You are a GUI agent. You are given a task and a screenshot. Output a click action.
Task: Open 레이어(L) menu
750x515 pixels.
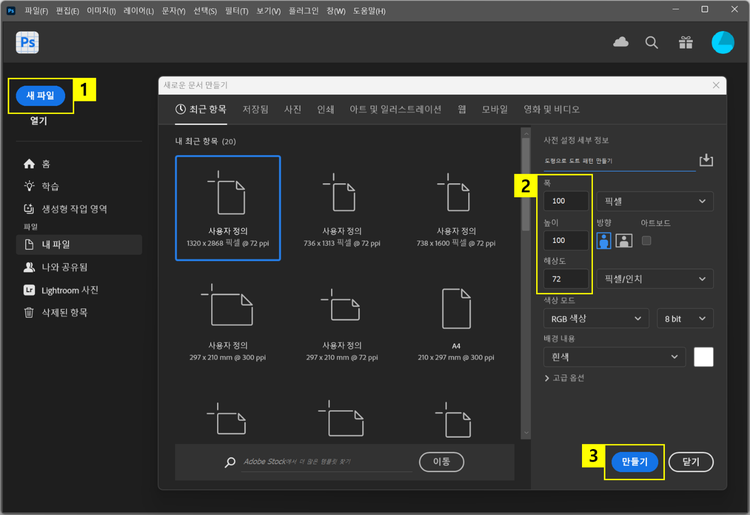139,11
